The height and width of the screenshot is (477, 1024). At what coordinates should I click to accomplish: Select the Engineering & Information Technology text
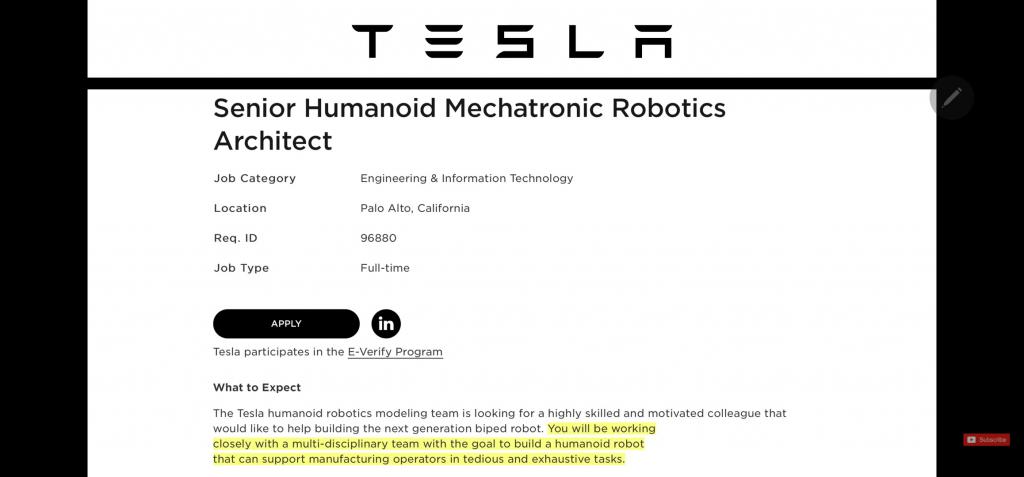[466, 178]
